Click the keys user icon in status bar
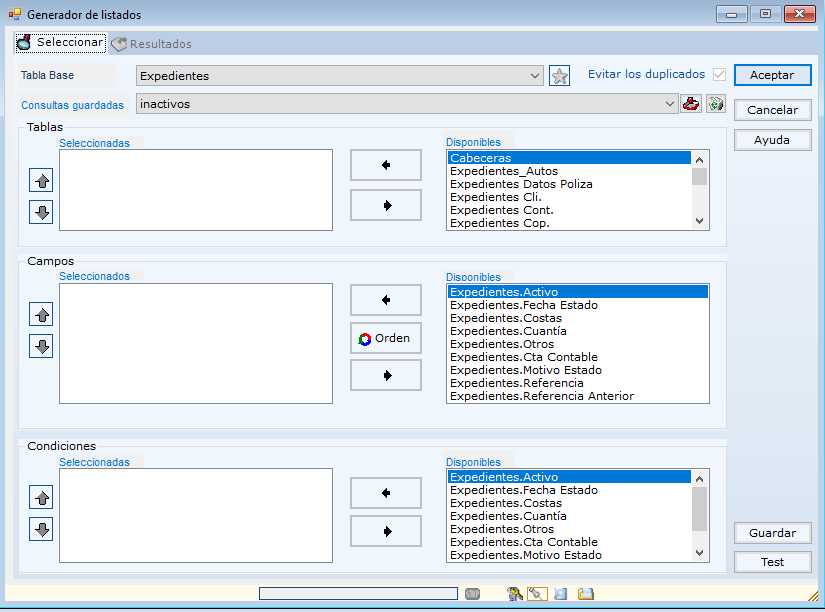The width and height of the screenshot is (825, 612). tap(515, 594)
